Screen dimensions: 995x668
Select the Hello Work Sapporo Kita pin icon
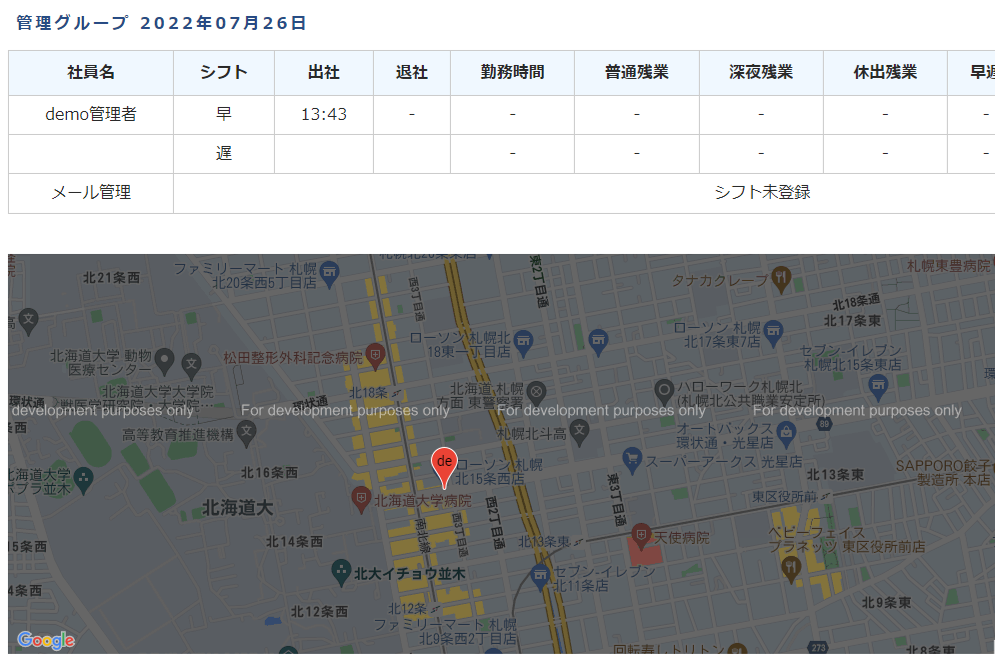tap(664, 391)
